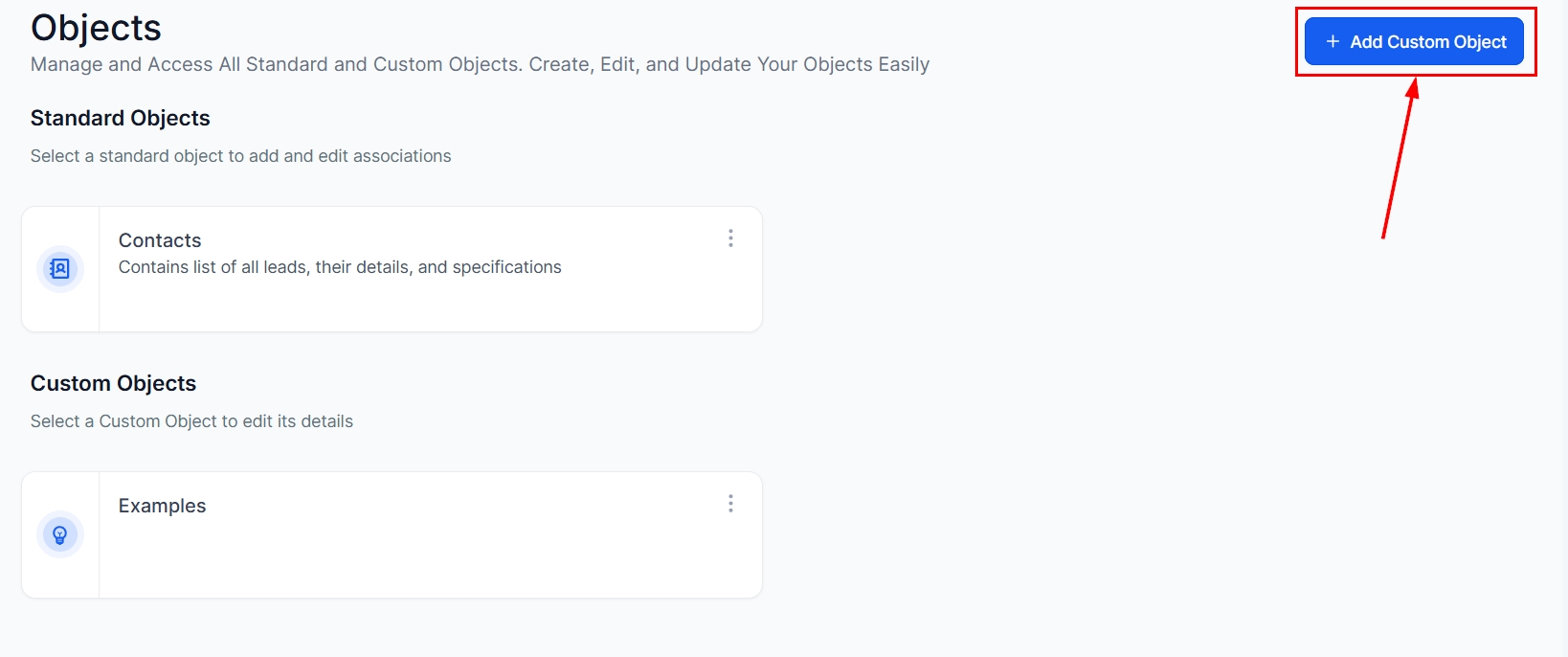Image resolution: width=1568 pixels, height=657 pixels.
Task: Click the Custom Objects section heading
Action: (x=113, y=383)
